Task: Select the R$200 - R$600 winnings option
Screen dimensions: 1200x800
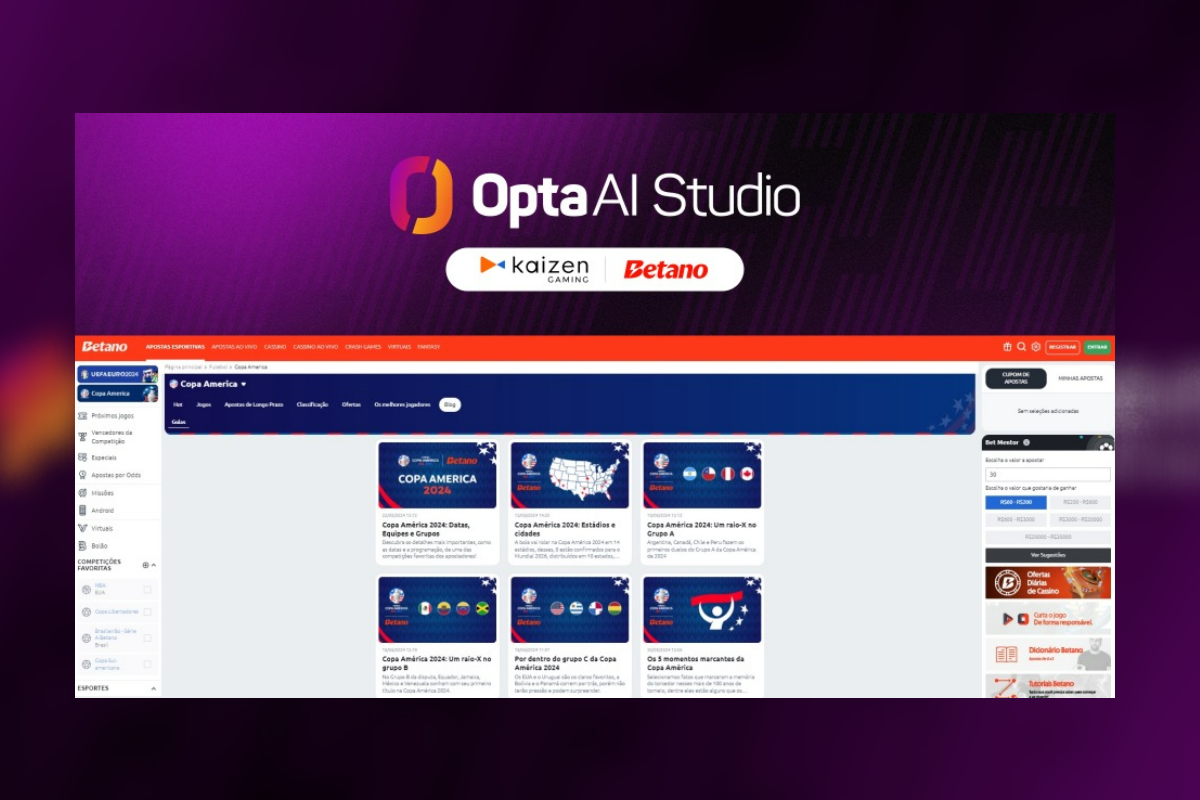Action: (x=1080, y=503)
